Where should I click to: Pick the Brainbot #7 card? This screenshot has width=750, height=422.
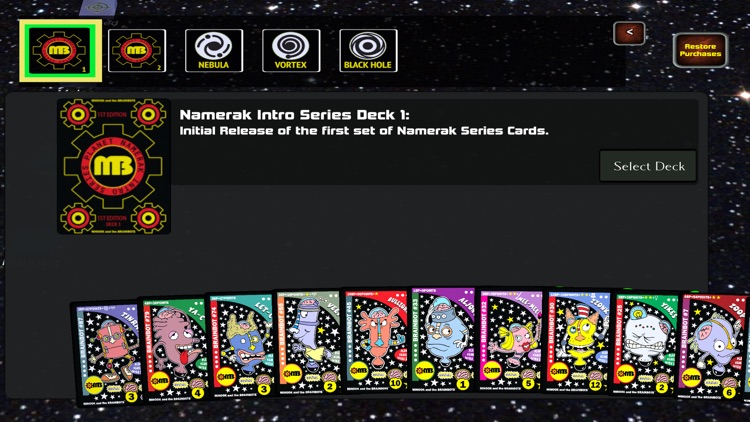coord(713,347)
